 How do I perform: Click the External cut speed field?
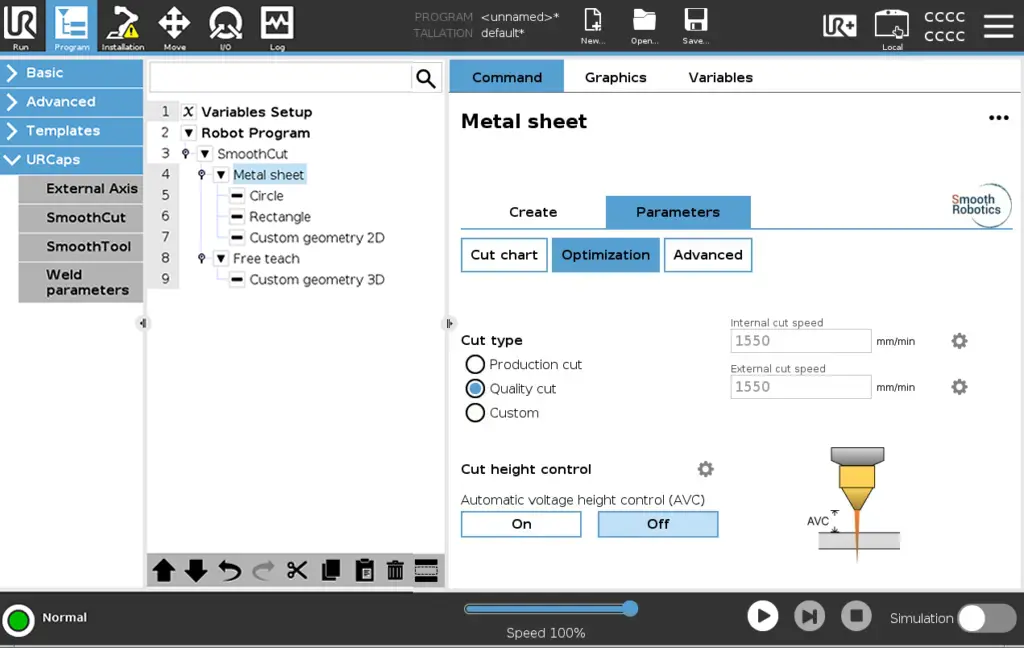pyautogui.click(x=801, y=387)
